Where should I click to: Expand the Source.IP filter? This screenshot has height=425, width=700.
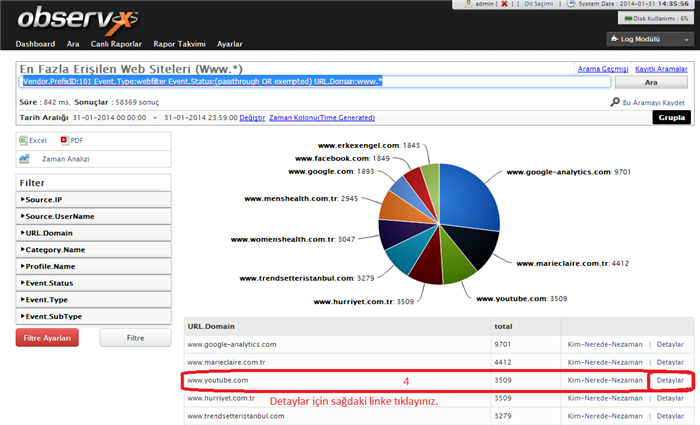pos(93,200)
